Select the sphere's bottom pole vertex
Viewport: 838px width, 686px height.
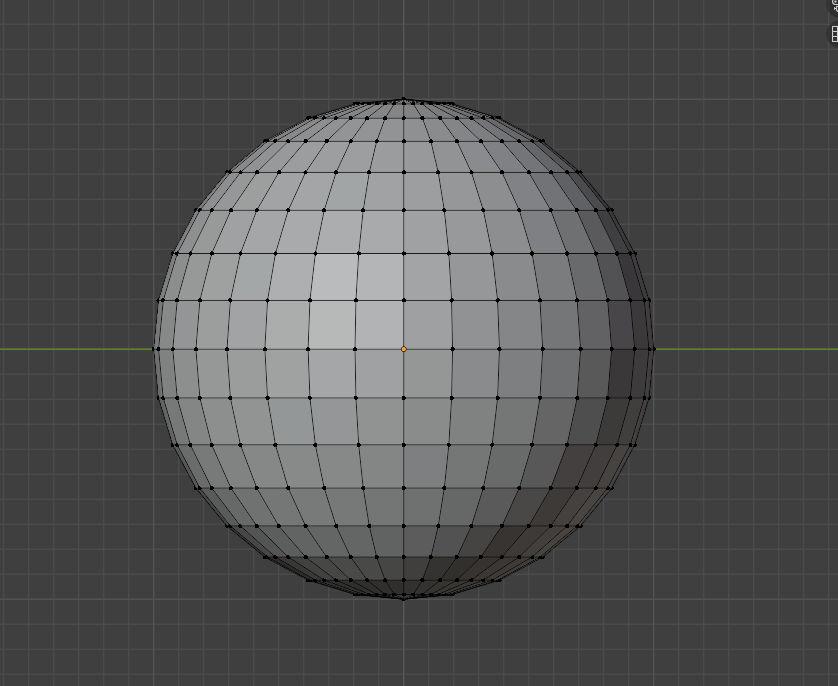click(404, 598)
